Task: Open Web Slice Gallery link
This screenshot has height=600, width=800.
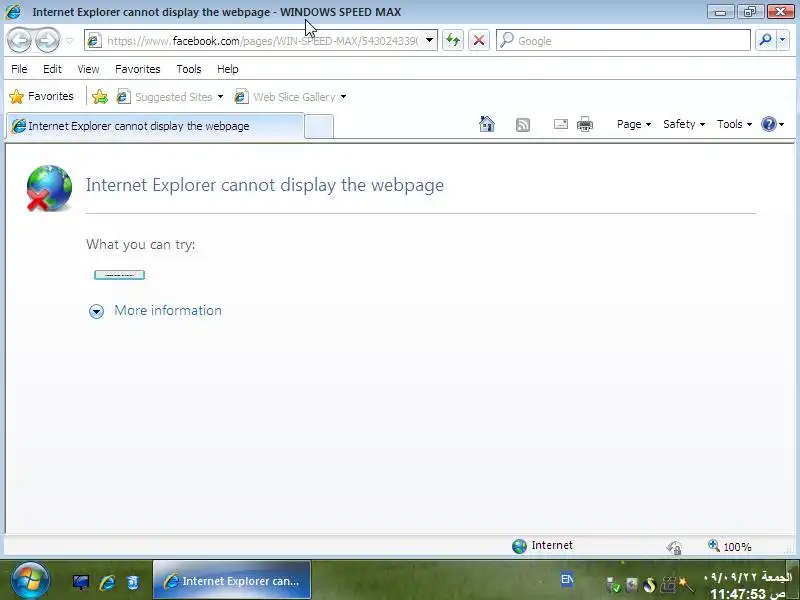Action: click(285, 96)
